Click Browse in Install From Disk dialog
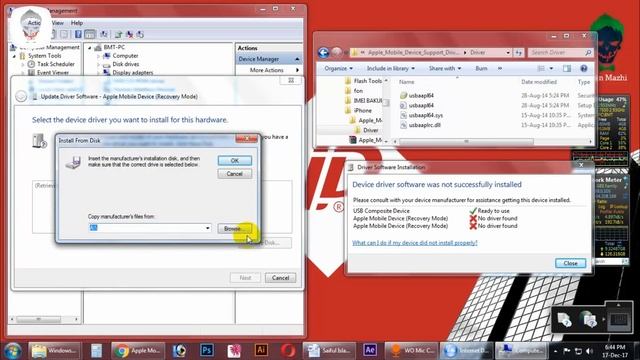Image resolution: width=640 pixels, height=360 pixels. (234, 228)
